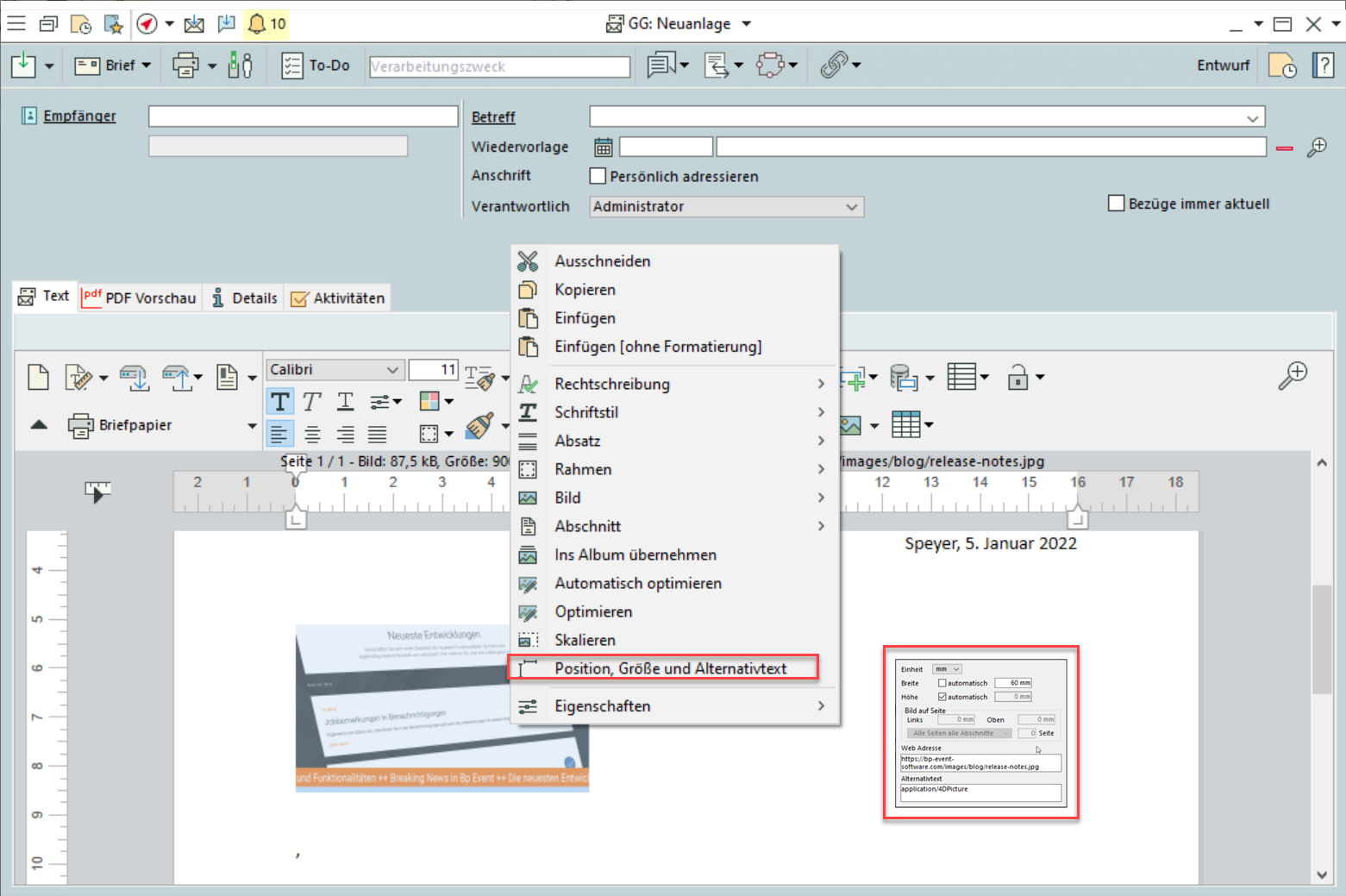
Task: Click the link chain icon
Action: click(x=834, y=66)
